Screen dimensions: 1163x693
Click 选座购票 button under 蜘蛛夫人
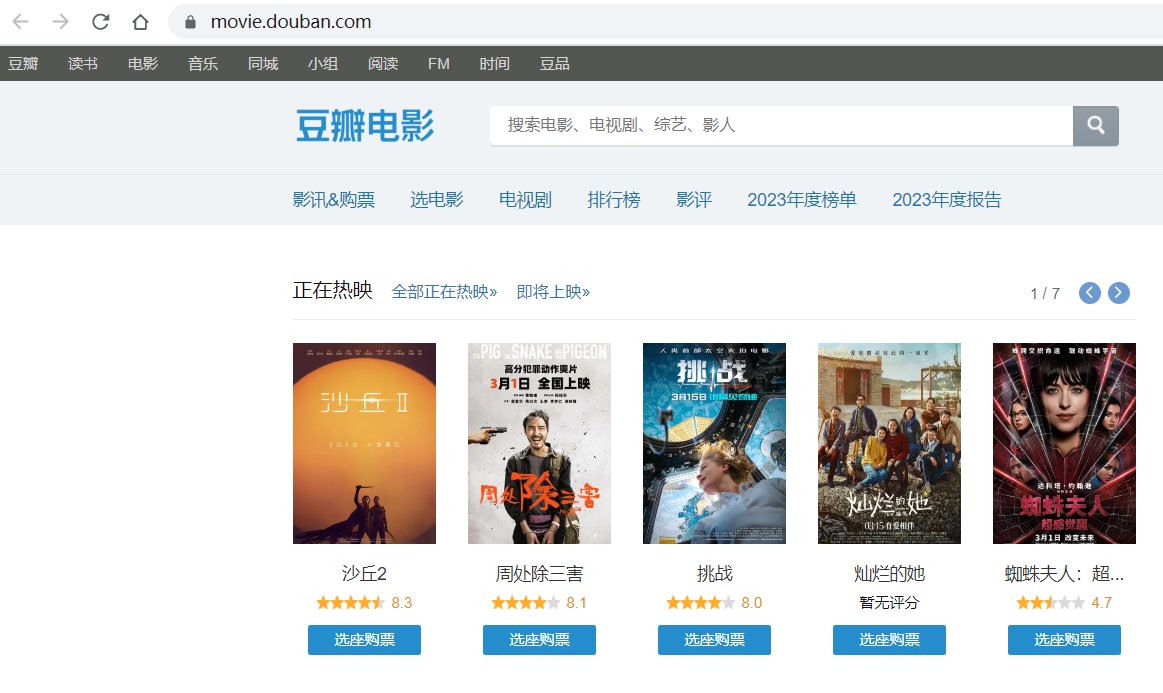1064,640
